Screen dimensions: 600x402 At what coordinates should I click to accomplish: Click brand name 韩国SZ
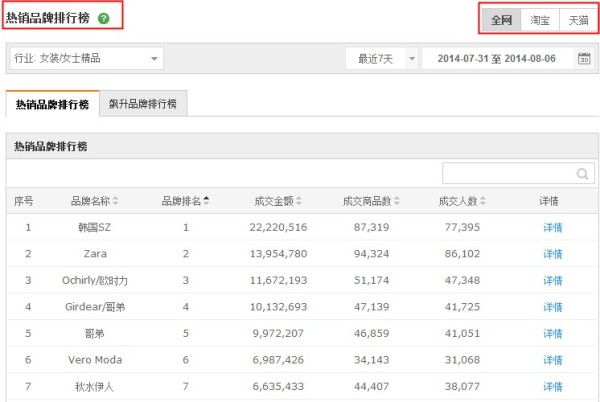(x=95, y=228)
